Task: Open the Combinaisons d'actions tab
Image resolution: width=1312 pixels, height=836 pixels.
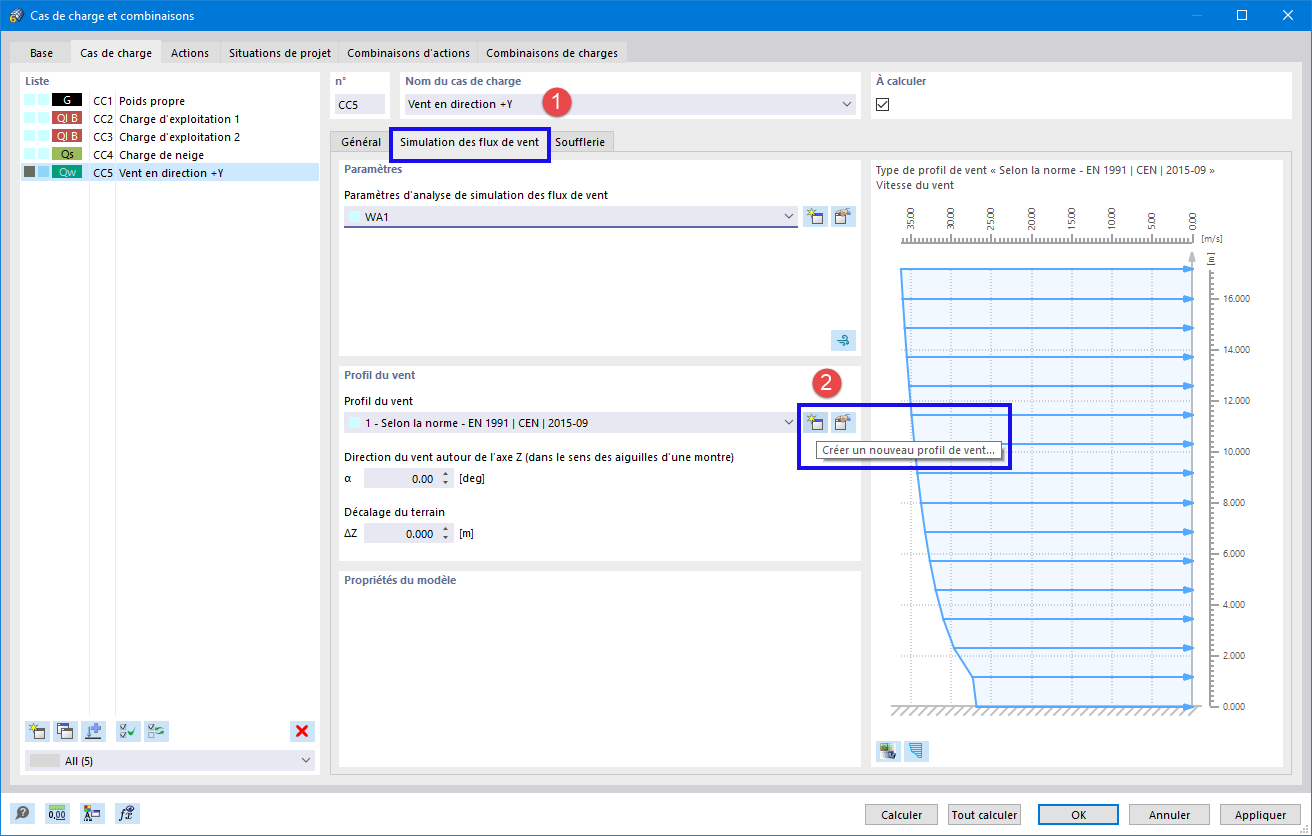Action: [x=408, y=53]
